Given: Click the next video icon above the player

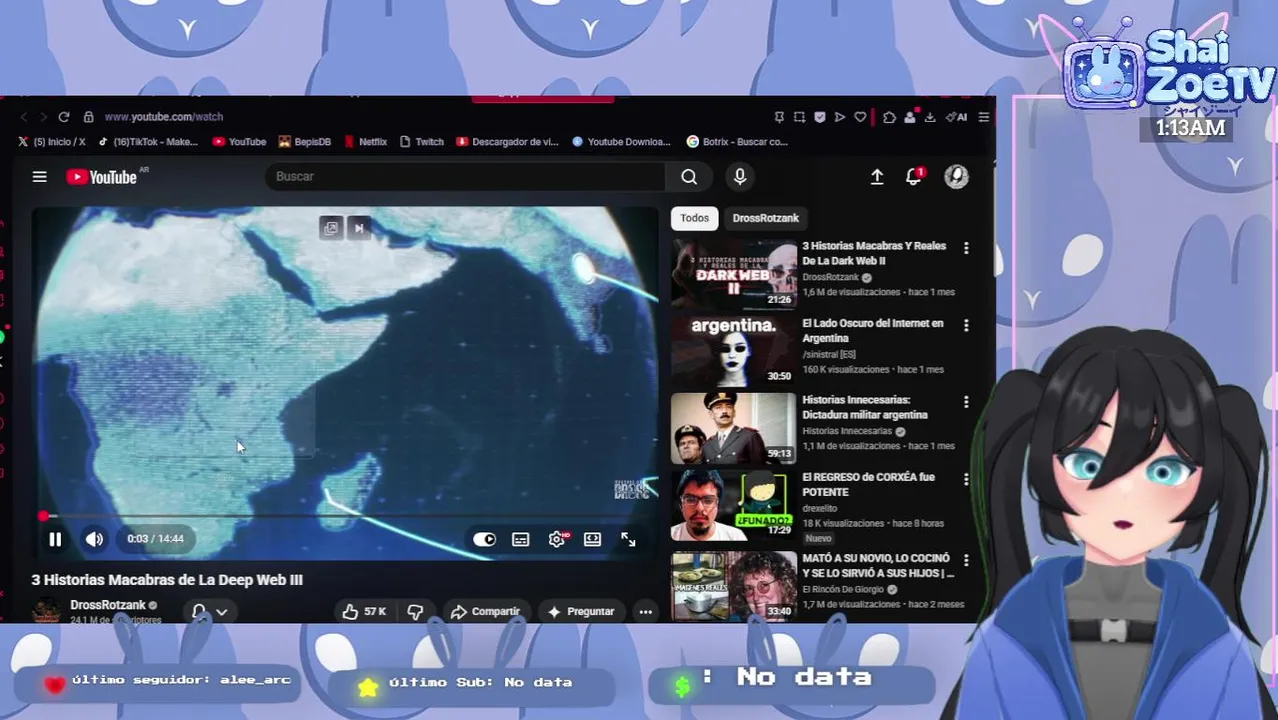Looking at the screenshot, I should pos(359,228).
